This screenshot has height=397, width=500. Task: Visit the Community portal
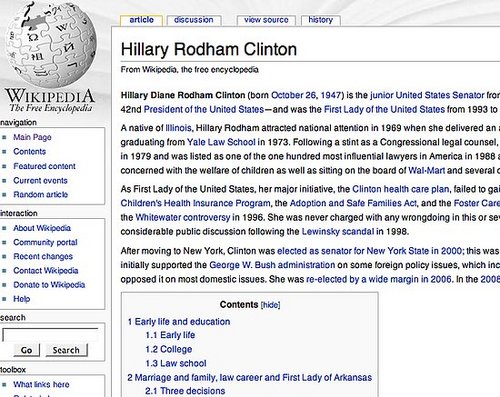tap(45, 242)
